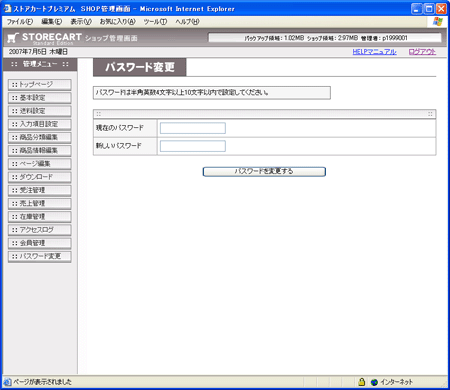The width and height of the screenshot is (450, 390).
Task: Click the password rule instruction text
Action: tap(182, 93)
